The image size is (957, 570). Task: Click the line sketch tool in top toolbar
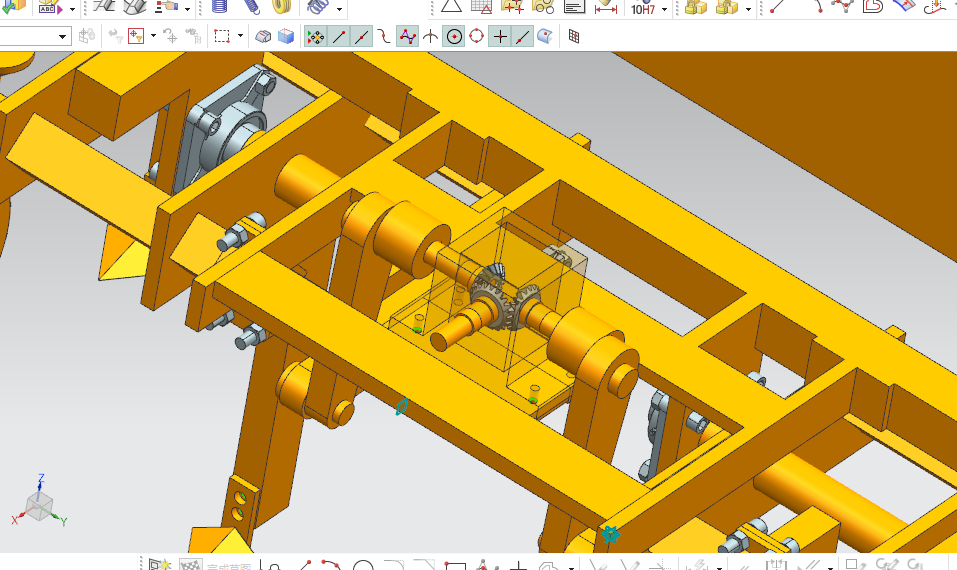point(776,7)
